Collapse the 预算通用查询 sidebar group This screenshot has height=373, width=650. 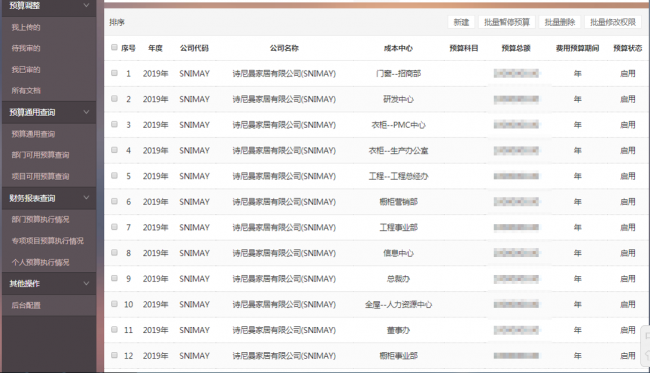tap(86, 112)
